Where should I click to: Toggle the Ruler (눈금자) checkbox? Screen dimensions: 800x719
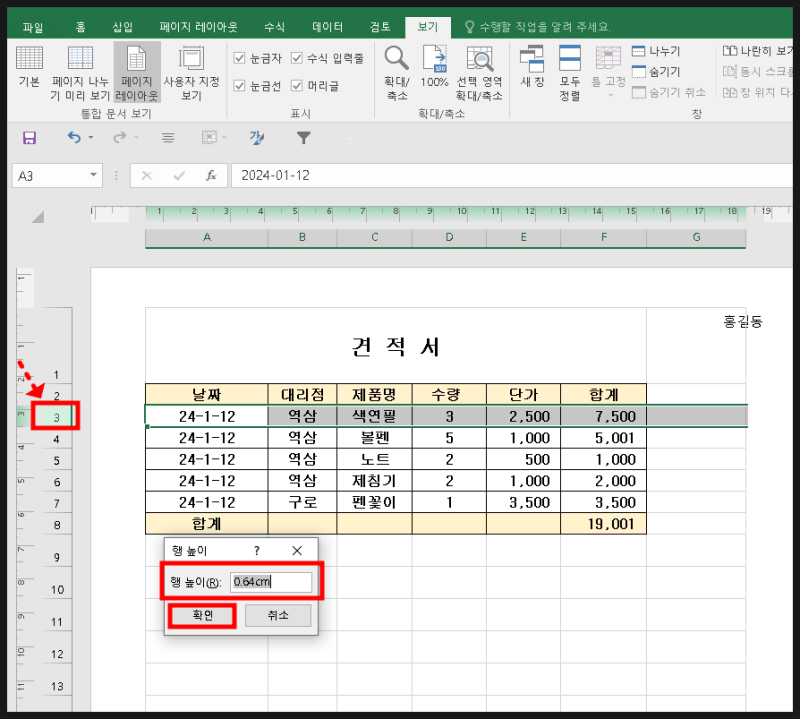[239, 58]
